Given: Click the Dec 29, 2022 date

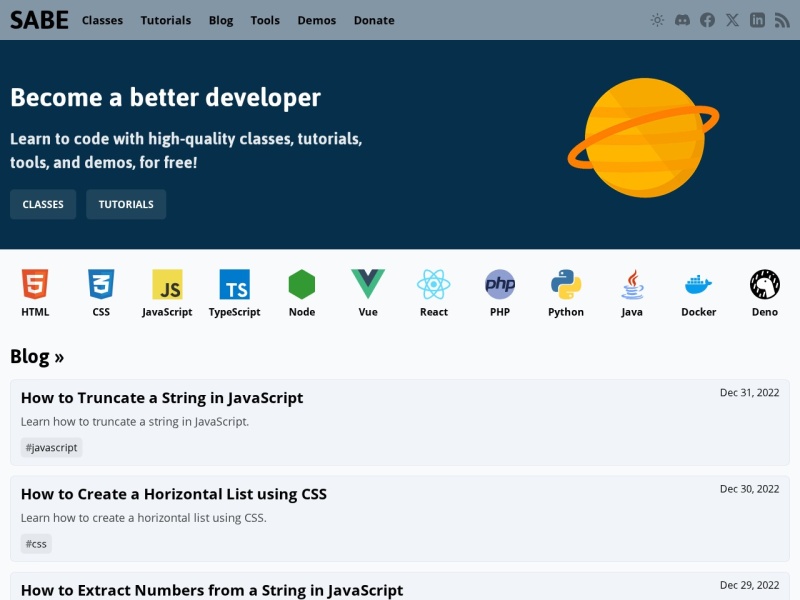Looking at the screenshot, I should (x=749, y=585).
